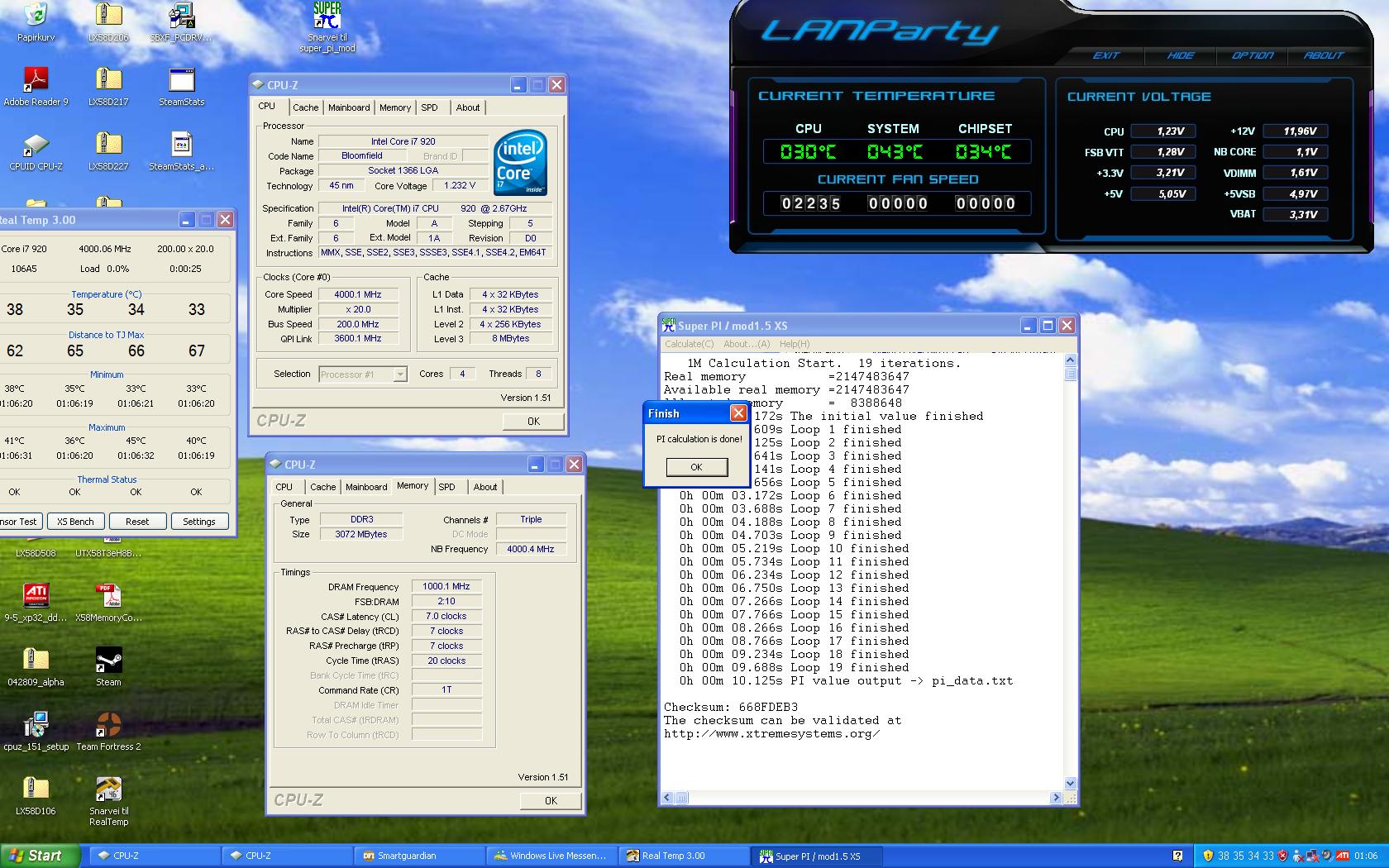Open the RealTemp shortcut icon

108,789
